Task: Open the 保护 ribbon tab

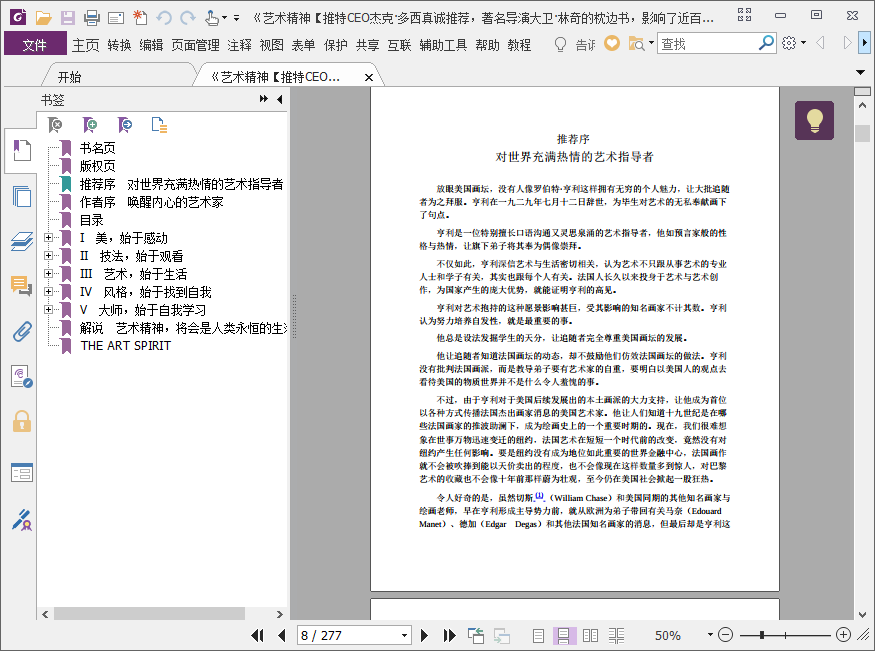Action: point(336,45)
